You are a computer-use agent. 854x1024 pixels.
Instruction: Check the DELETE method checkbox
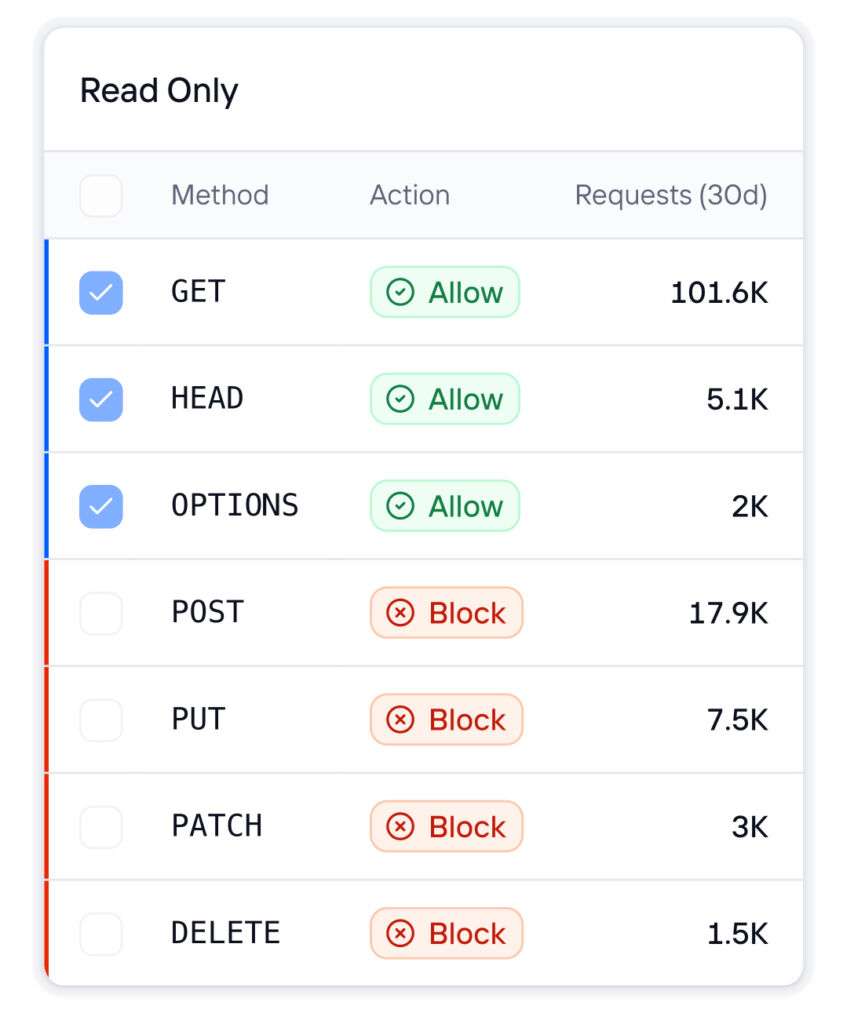coord(100,933)
